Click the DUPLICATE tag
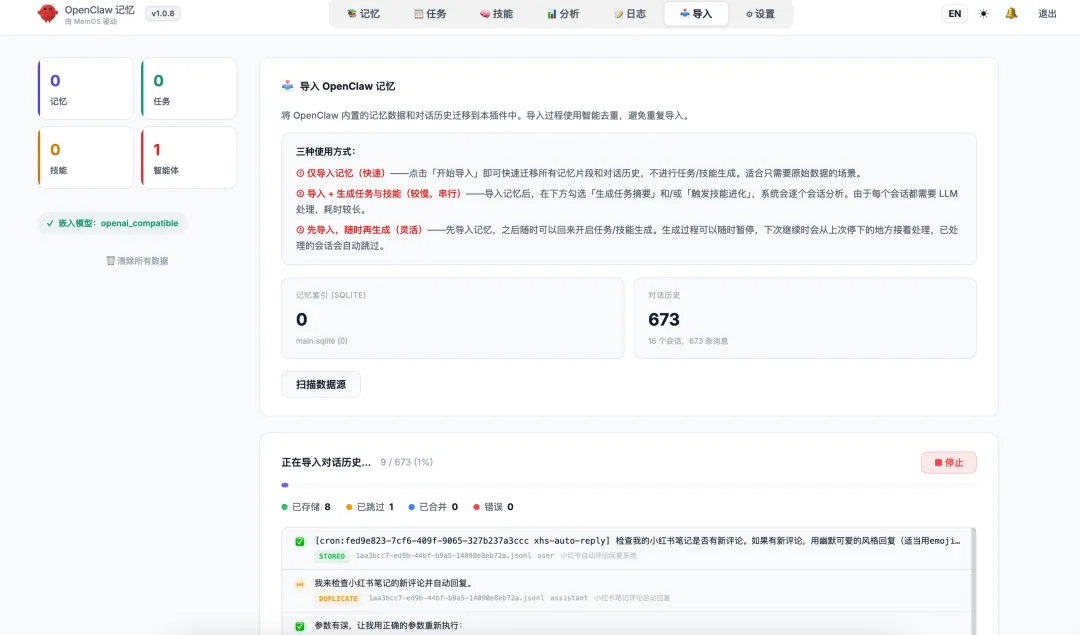Viewport: 1080px width, 635px height. point(338,598)
